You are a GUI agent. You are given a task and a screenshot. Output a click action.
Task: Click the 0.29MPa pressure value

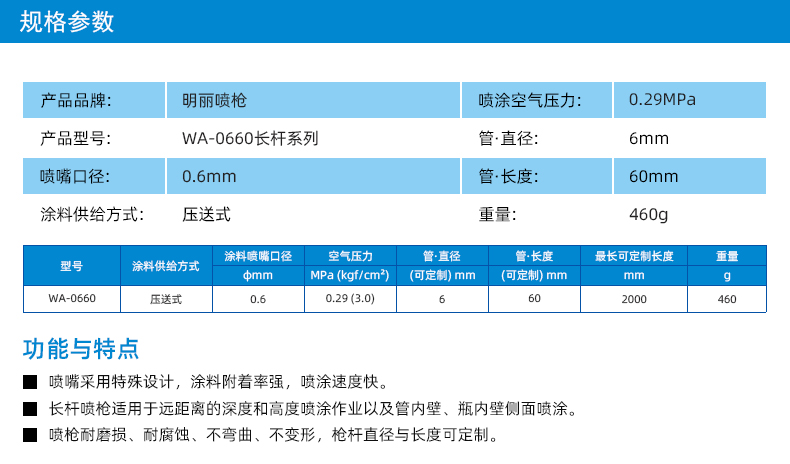point(662,100)
